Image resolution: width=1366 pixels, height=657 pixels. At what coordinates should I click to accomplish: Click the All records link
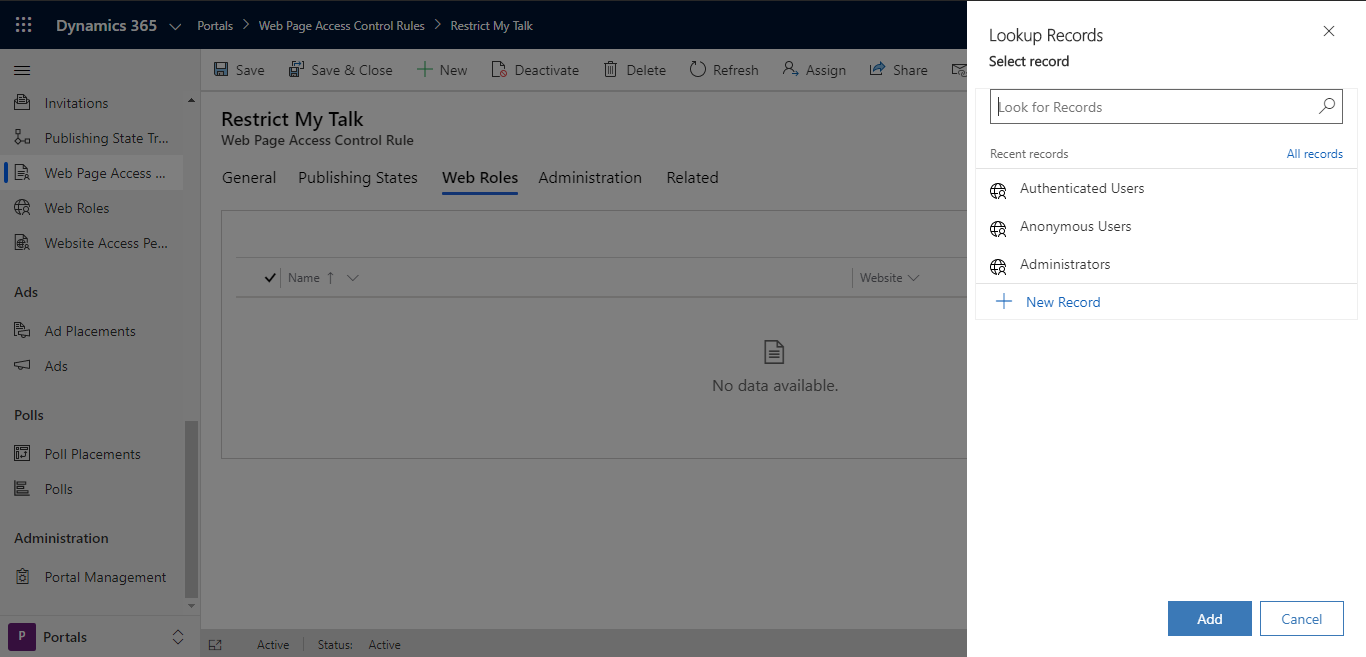tap(1314, 154)
